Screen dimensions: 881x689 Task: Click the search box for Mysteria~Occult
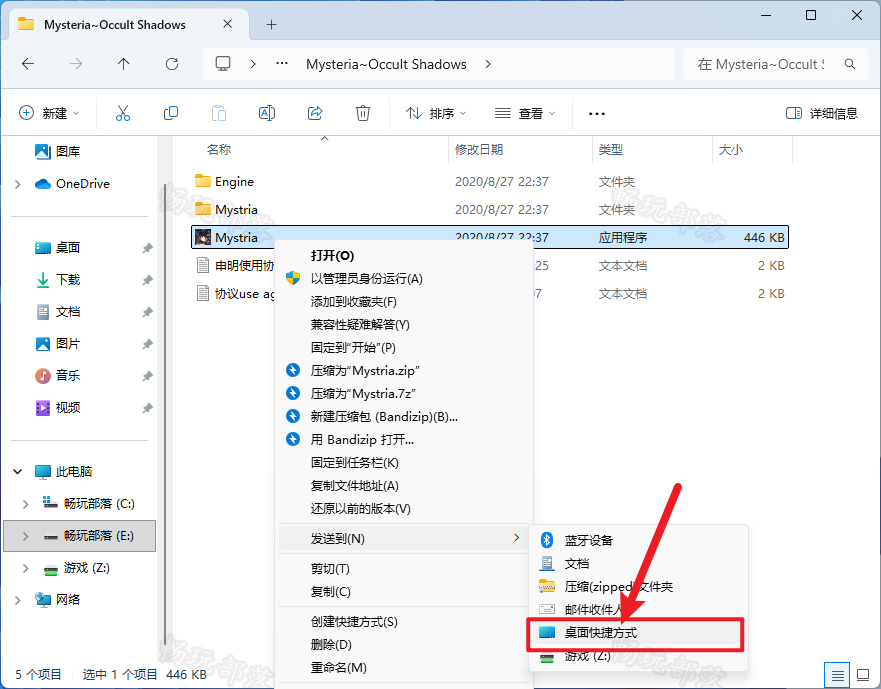tap(776, 64)
